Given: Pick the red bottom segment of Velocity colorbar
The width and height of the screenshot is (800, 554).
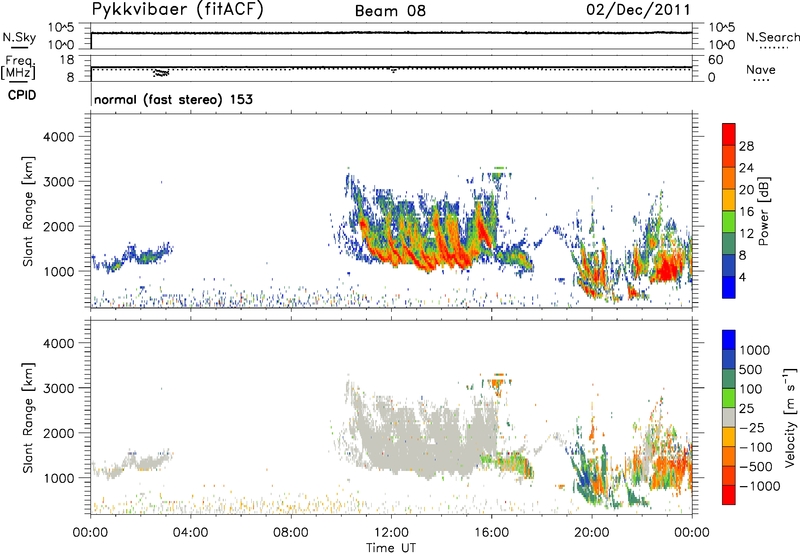Looking at the screenshot, I should tap(729, 495).
